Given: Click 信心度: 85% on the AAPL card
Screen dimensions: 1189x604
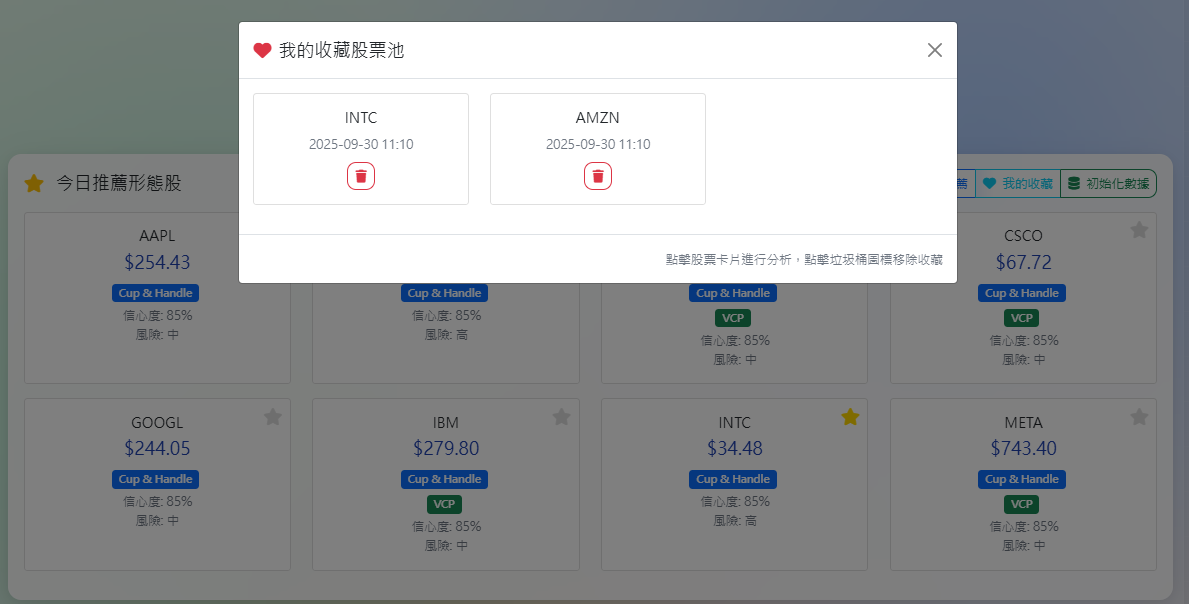Looking at the screenshot, I should coord(158,315).
